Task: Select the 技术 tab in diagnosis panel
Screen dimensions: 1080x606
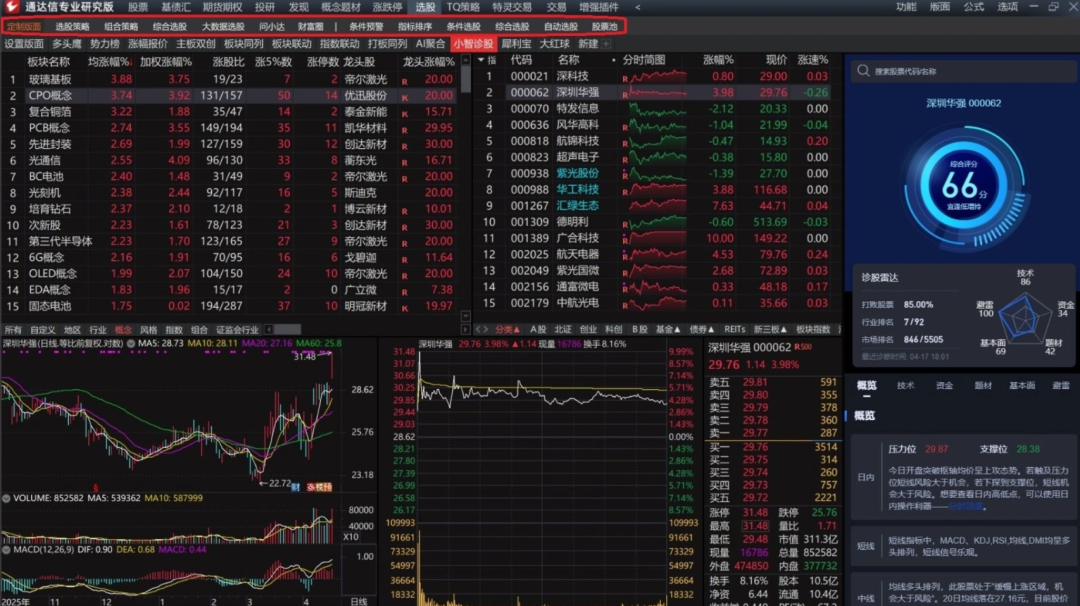Action: [905, 385]
